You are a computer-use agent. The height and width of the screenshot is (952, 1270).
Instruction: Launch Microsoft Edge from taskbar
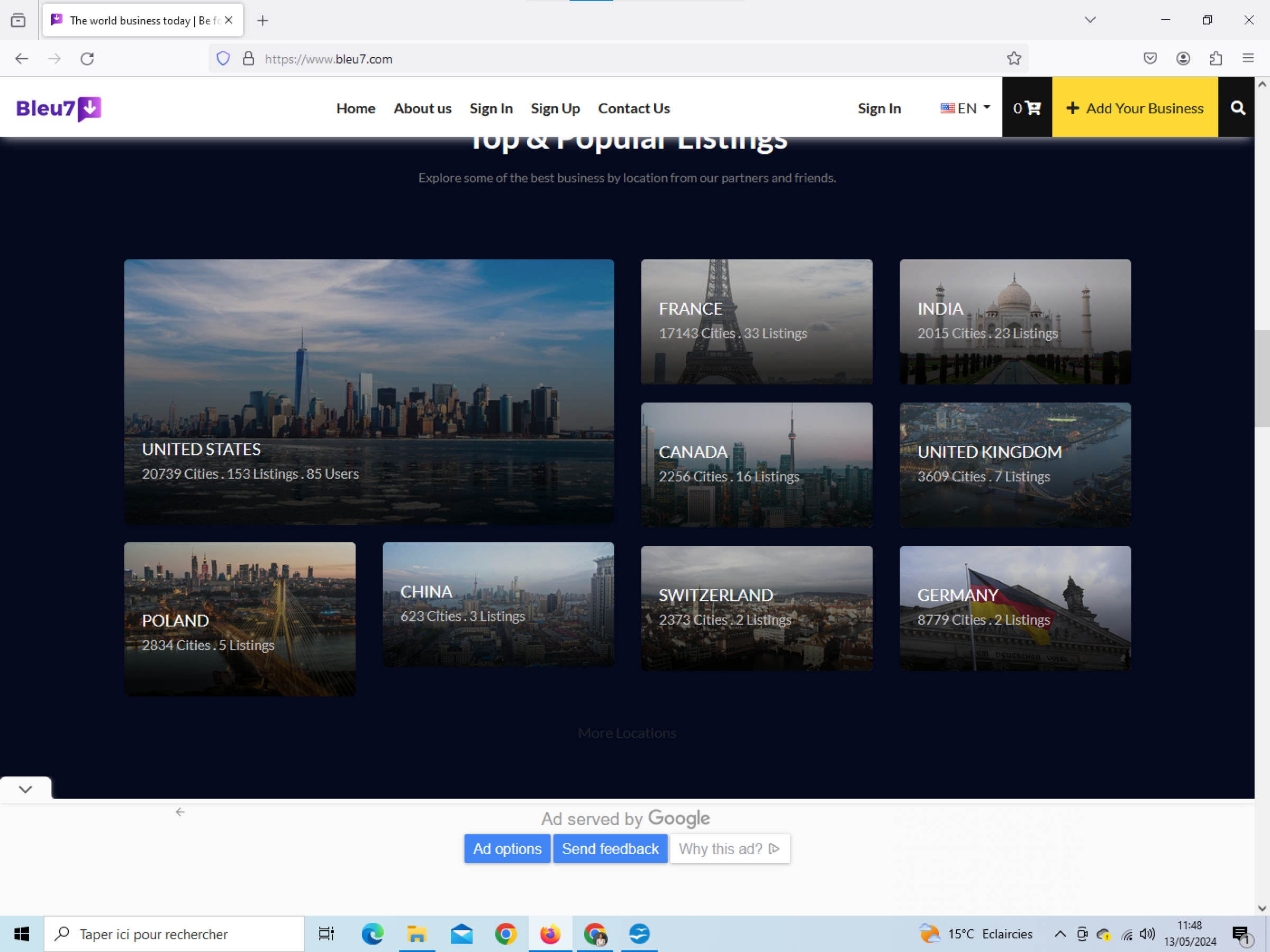pos(373,933)
